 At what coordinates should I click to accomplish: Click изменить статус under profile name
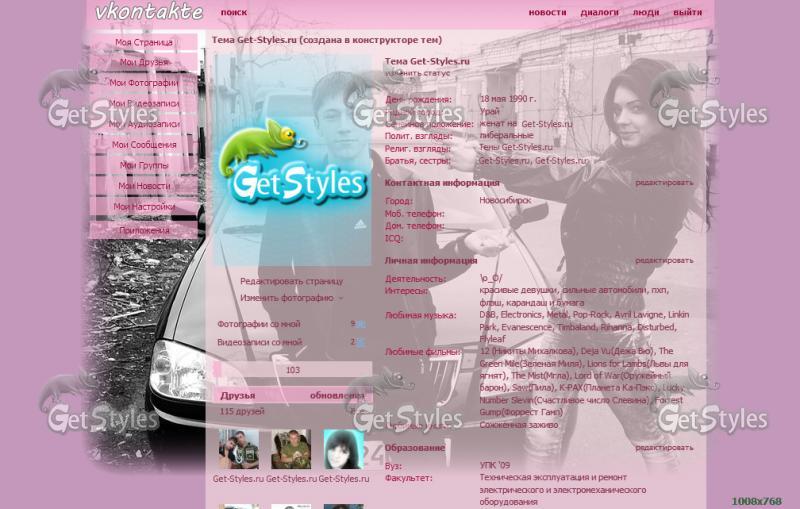pos(417,73)
